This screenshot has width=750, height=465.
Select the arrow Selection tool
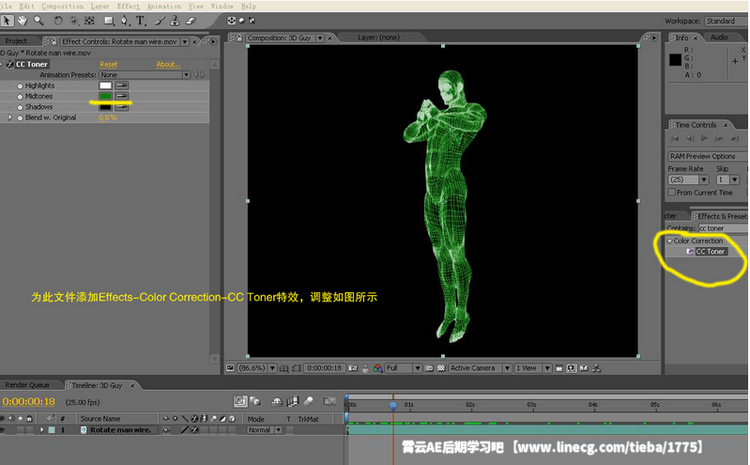(7, 21)
